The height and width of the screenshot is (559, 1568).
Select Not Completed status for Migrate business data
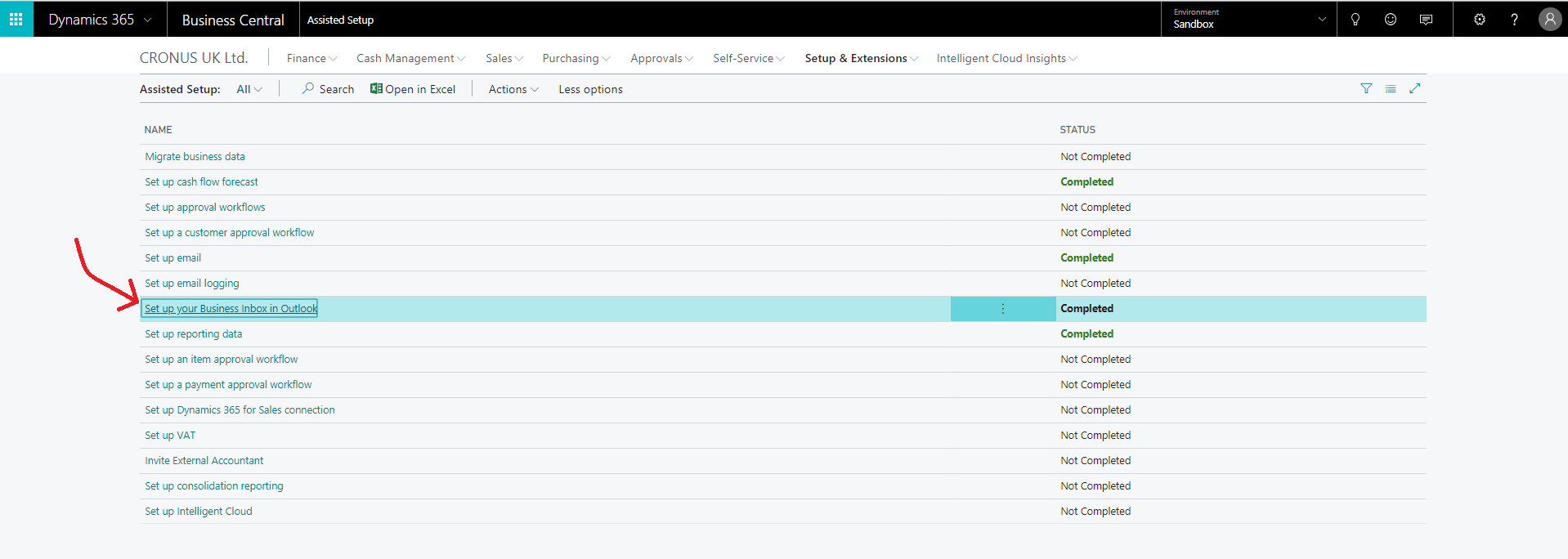click(1095, 157)
